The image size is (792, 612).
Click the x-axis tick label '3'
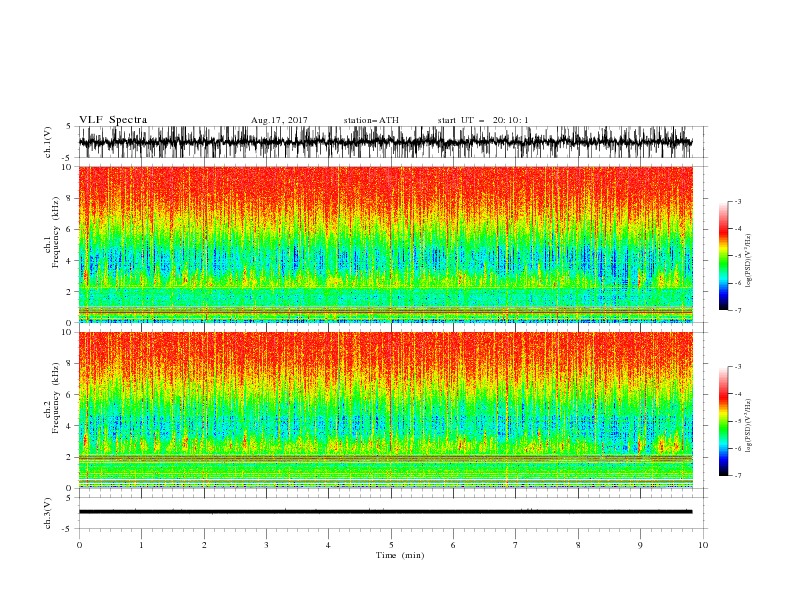[266, 545]
